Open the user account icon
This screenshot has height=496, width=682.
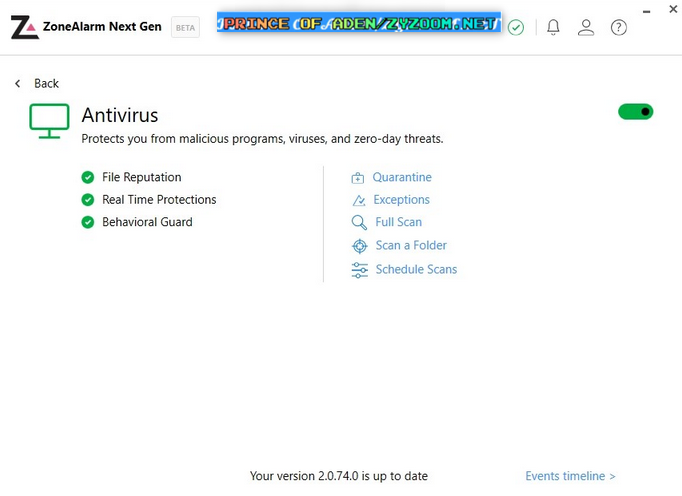586,27
